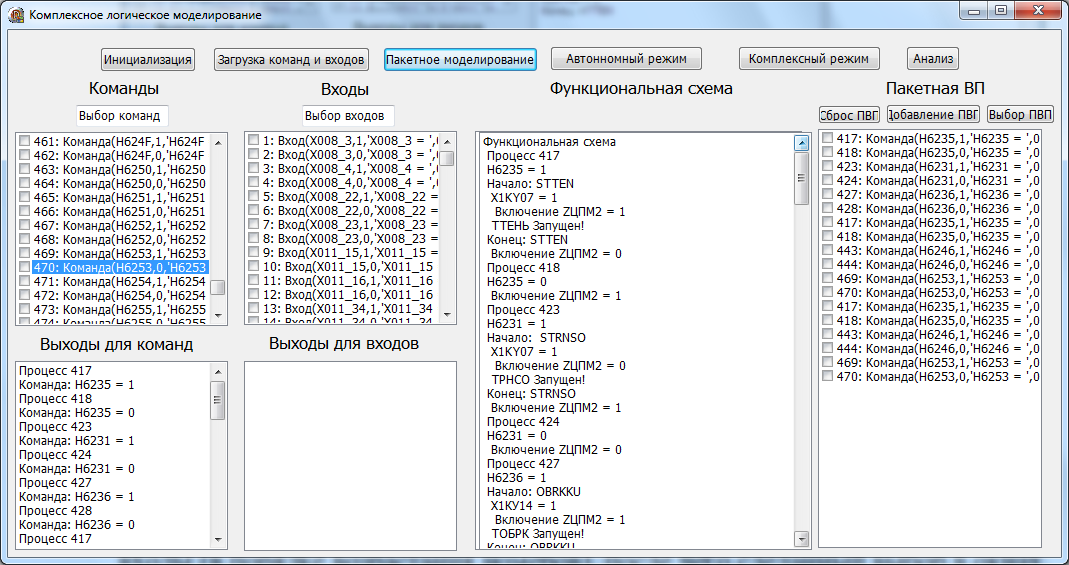Viewport: 1069px width, 565px height.
Task: Click up arrow of Функциональная схема scrollbar
Action: (x=802, y=143)
